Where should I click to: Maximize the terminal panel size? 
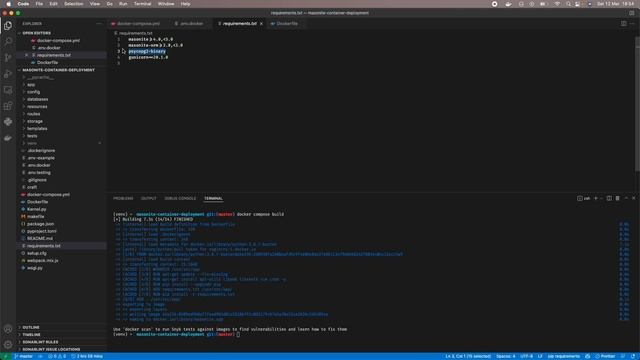(627, 198)
